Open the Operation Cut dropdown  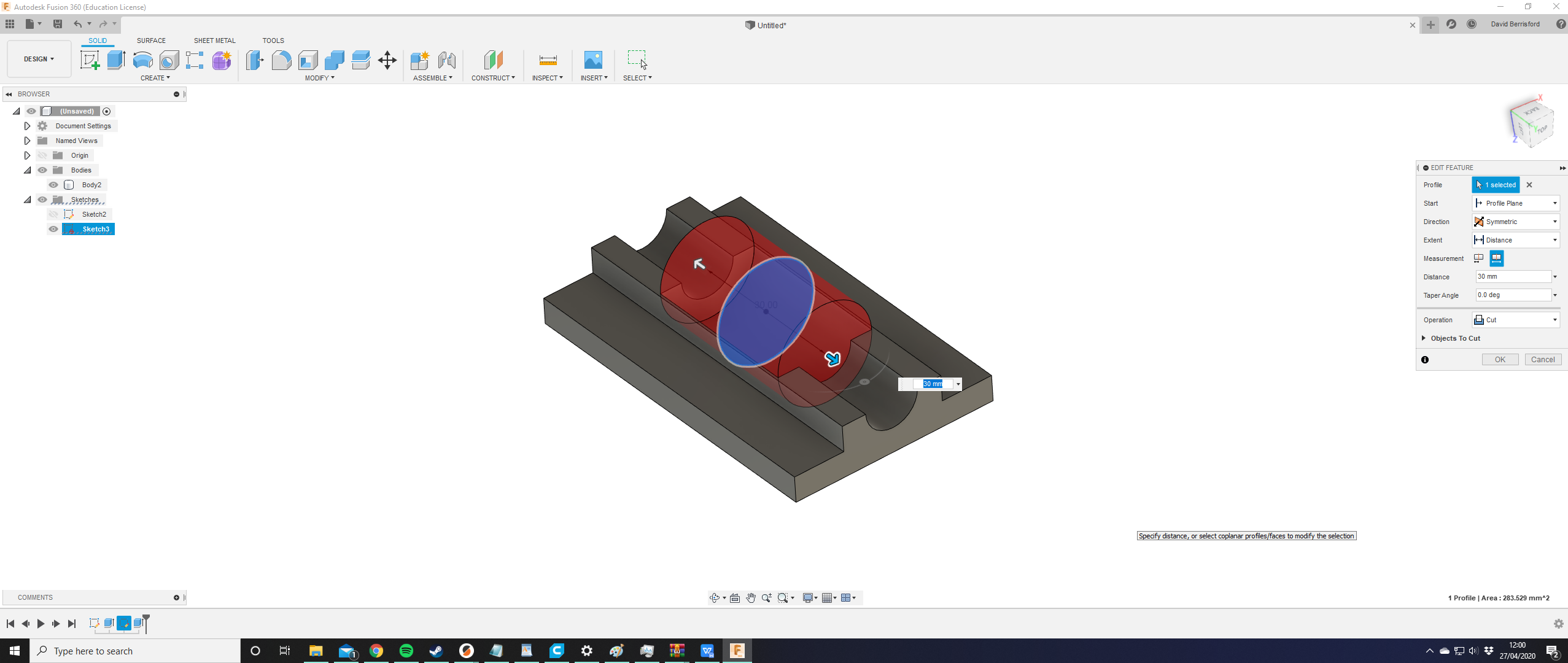click(x=1515, y=320)
